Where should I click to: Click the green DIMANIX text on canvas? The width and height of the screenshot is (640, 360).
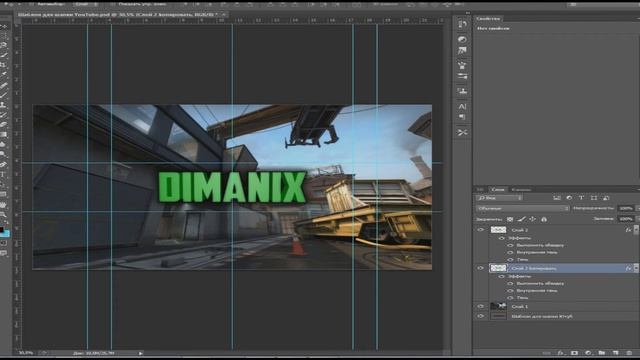point(232,187)
